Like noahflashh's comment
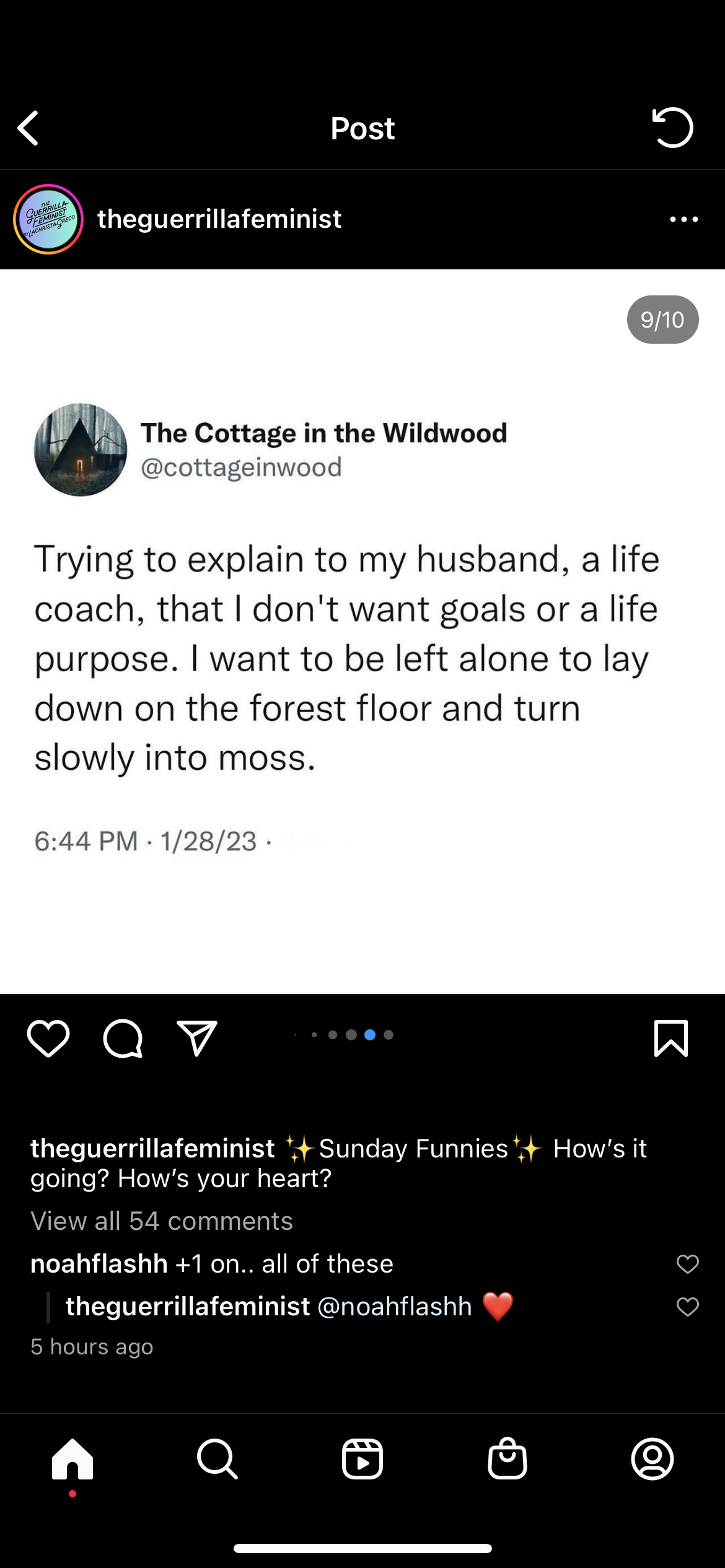This screenshot has height=1568, width=725. pyautogui.click(x=687, y=1264)
